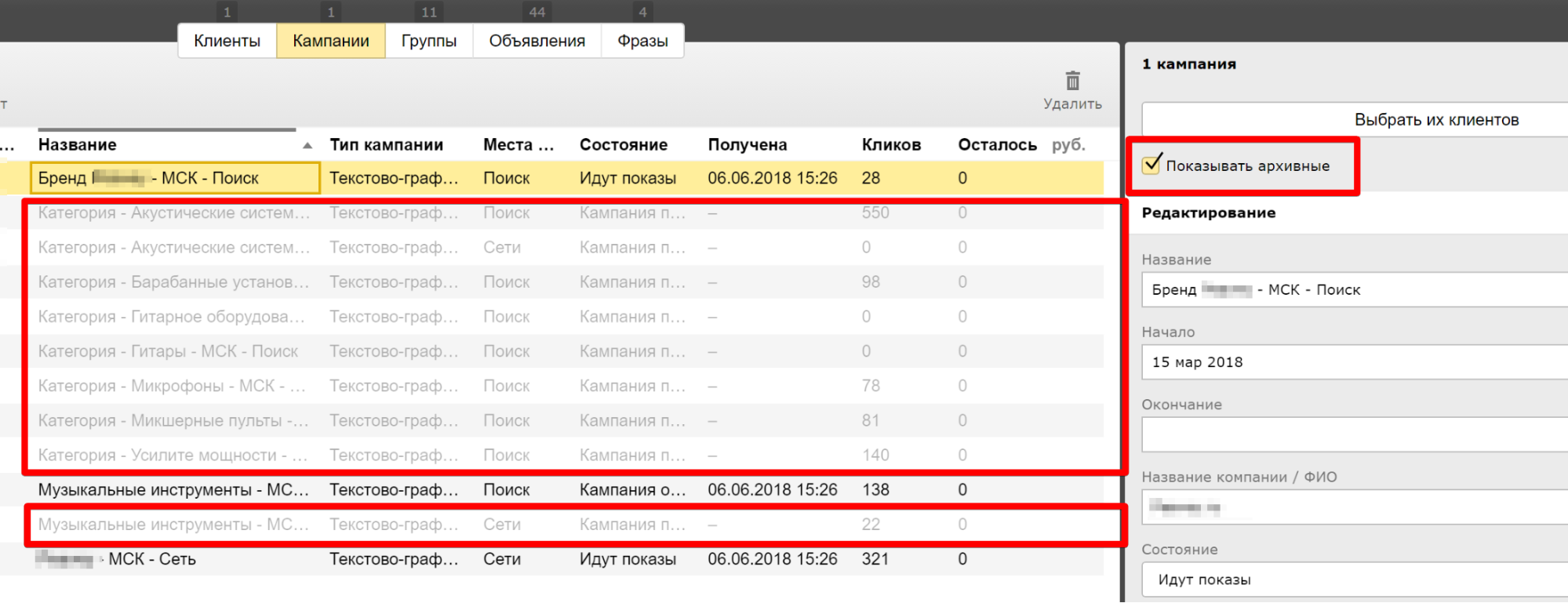Select the Фразы tab
This screenshot has height=603, width=1568.
click(x=642, y=41)
